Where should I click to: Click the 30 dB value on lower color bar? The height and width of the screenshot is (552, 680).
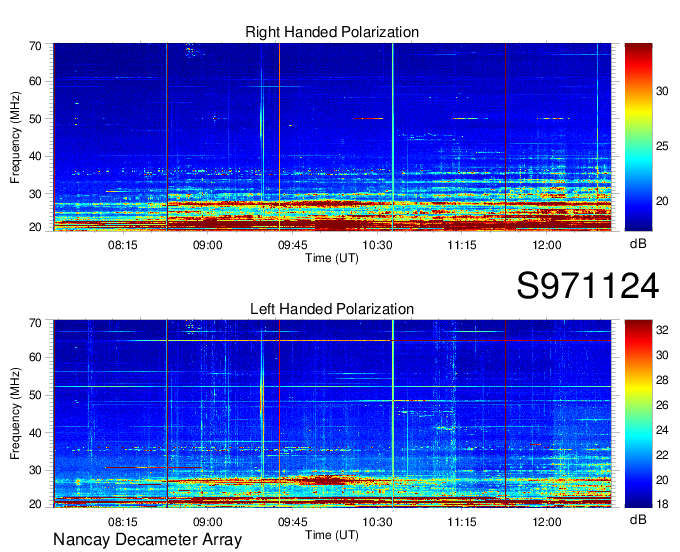click(662, 355)
